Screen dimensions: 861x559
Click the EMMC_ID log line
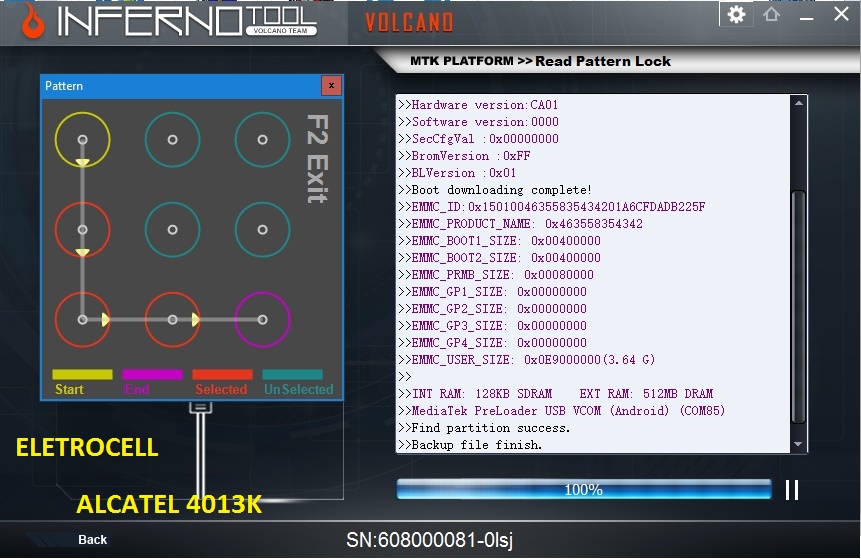coord(552,207)
